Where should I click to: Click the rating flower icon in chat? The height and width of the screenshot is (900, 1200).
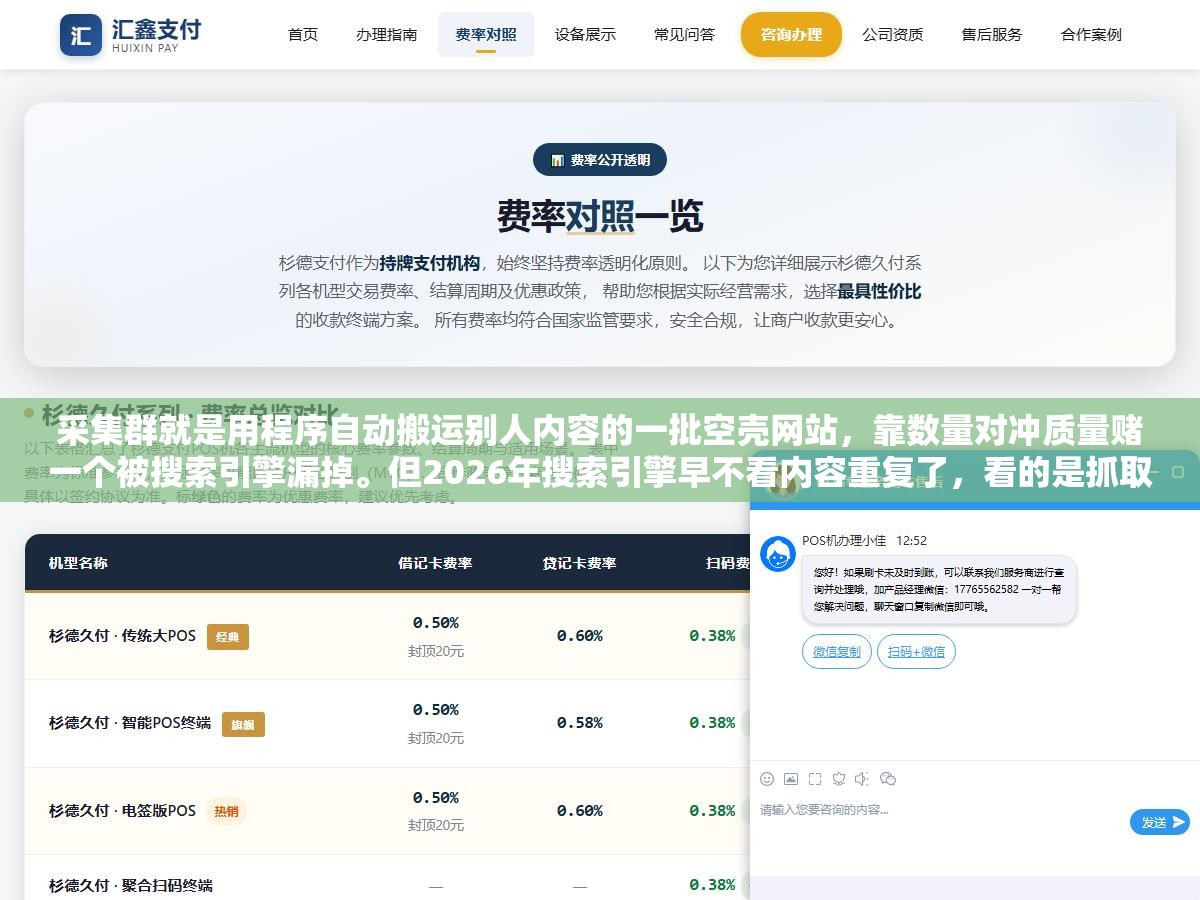(x=839, y=778)
